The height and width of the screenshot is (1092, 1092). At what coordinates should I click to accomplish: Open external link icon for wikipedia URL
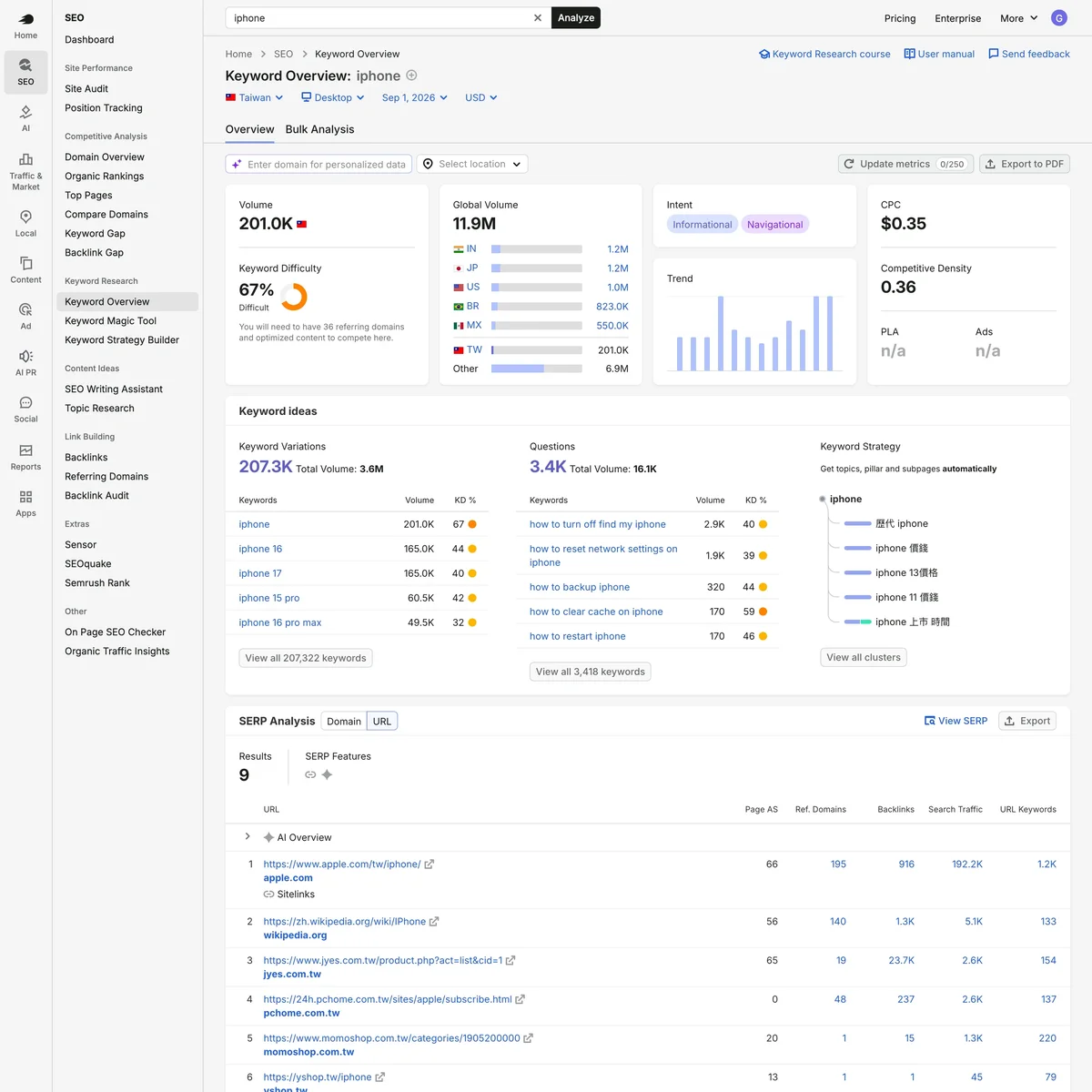pyautogui.click(x=434, y=922)
